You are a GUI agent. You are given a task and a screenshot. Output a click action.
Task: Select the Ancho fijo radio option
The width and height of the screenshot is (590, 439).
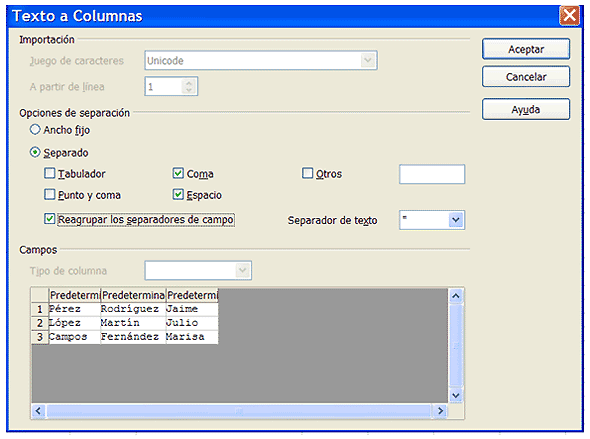35,130
